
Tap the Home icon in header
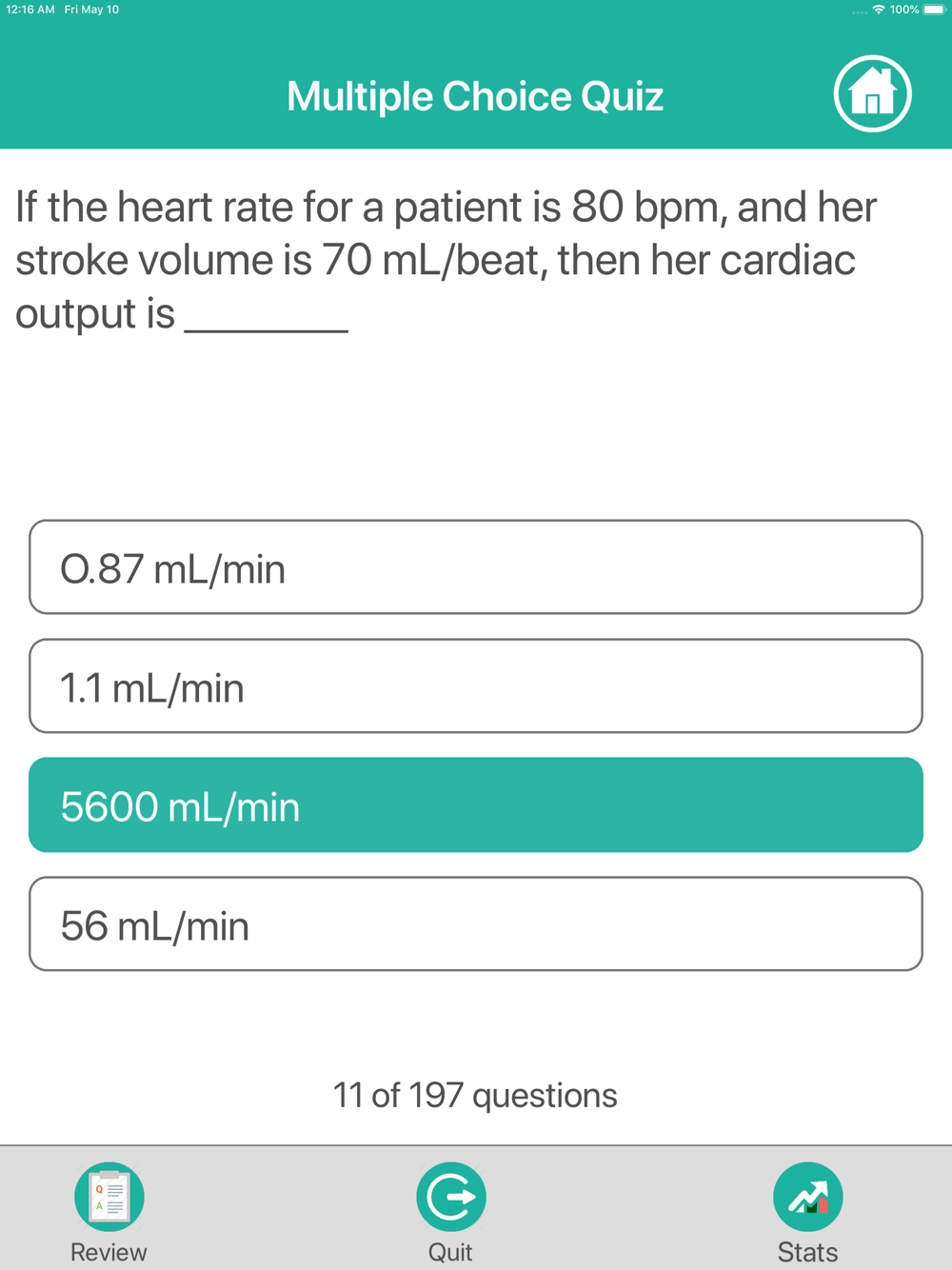click(872, 94)
